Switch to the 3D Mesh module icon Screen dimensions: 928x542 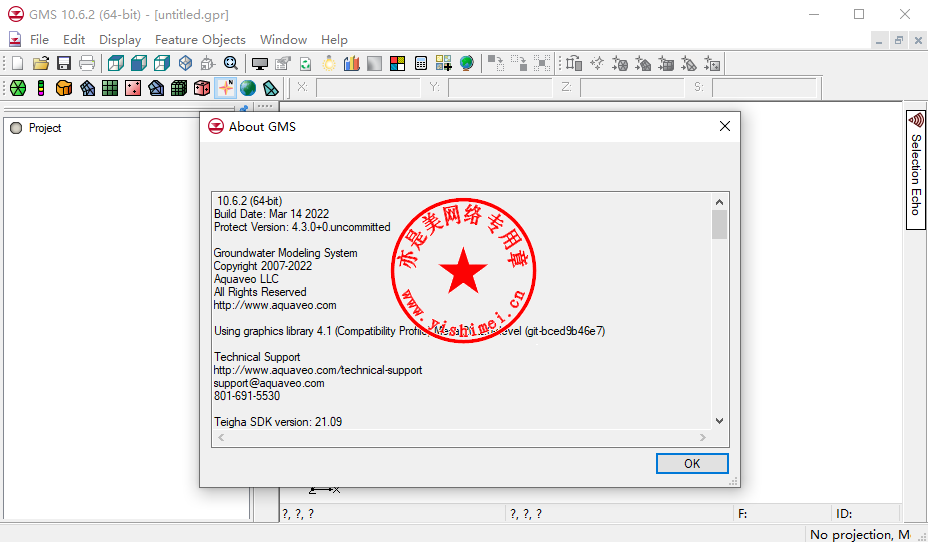pyautogui.click(x=156, y=88)
